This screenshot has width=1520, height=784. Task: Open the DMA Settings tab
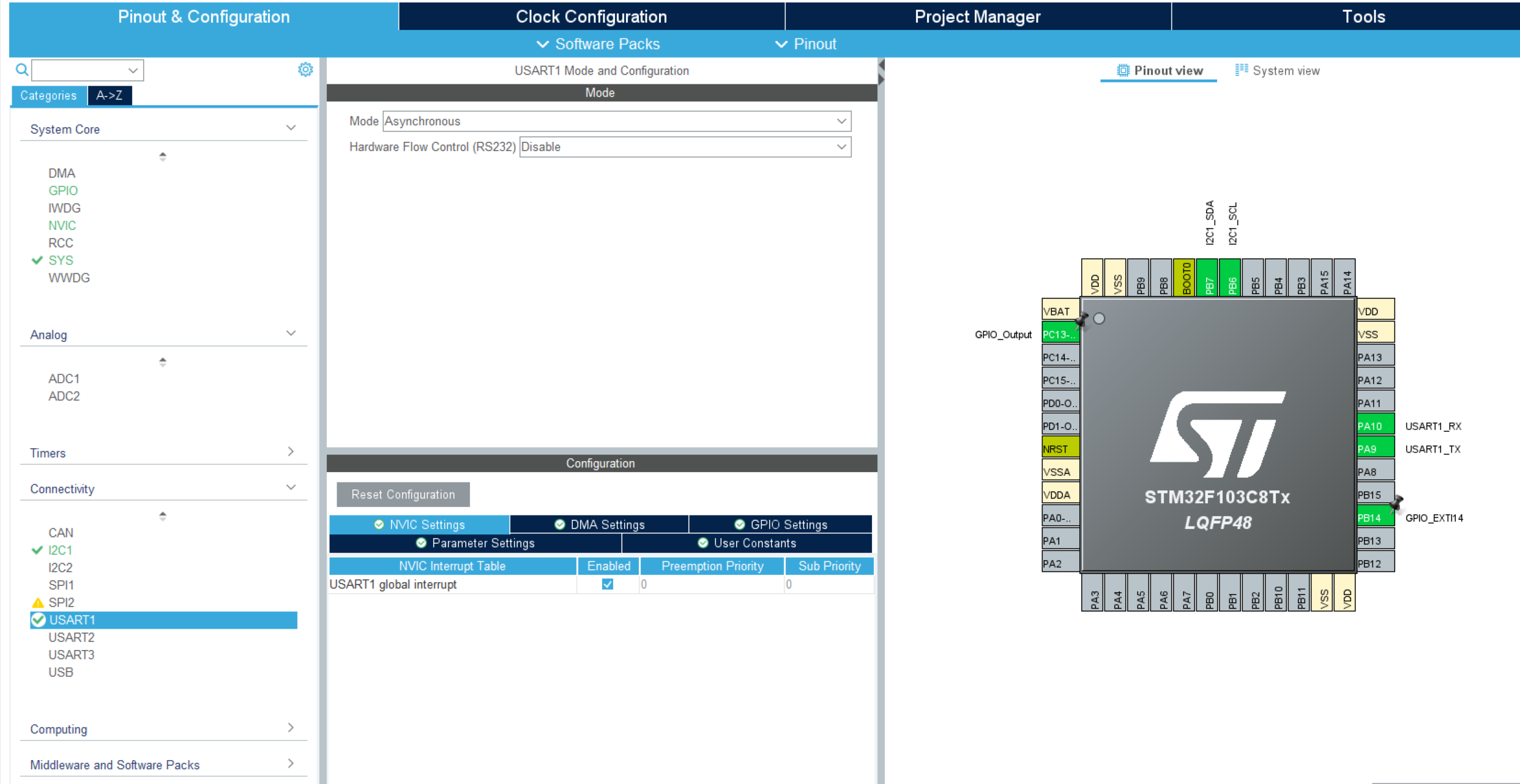[x=600, y=525]
